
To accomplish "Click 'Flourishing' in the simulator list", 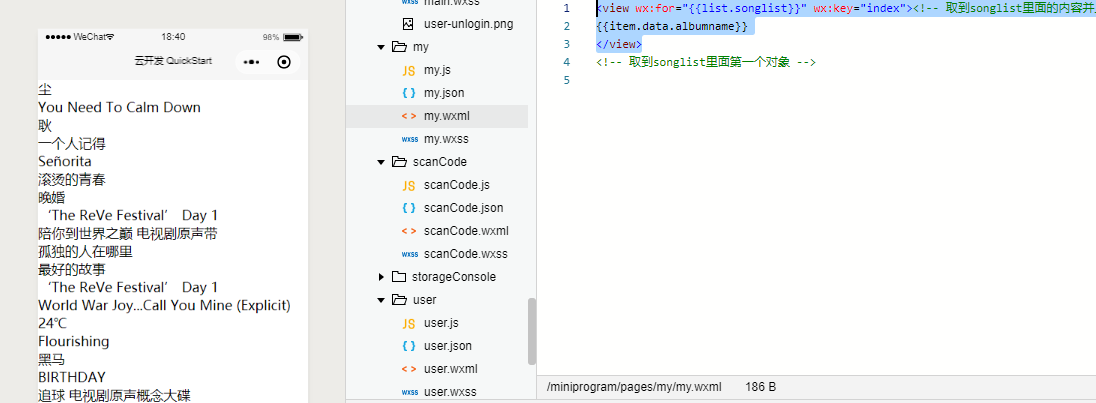I will coord(74,342).
